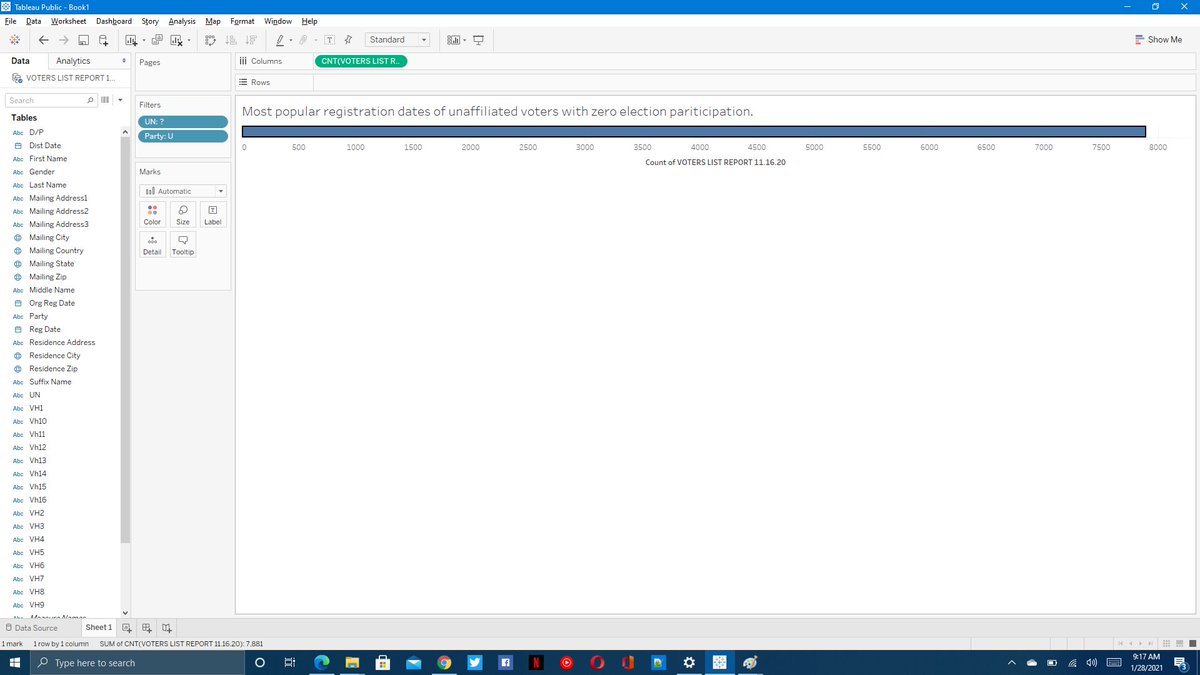
Task: Click the Highlight pen icon
Action: (281, 40)
